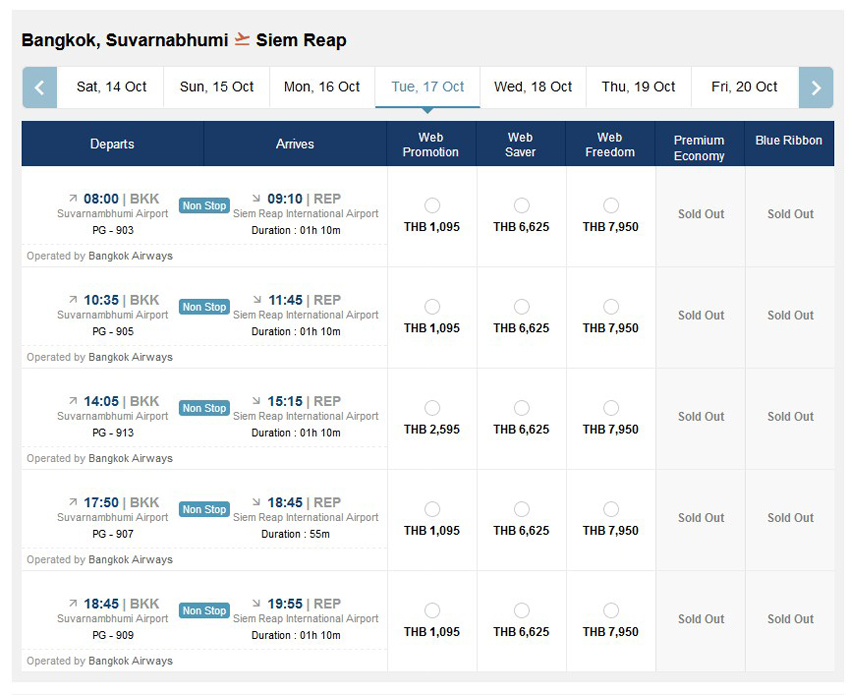
Task: Click the departure arrow icon beside 08:00 BKK
Action: click(73, 199)
